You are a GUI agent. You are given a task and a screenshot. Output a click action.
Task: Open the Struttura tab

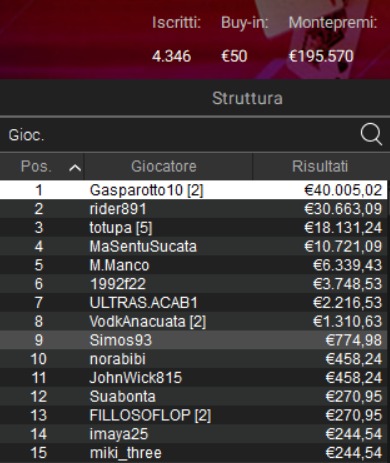coord(247,98)
